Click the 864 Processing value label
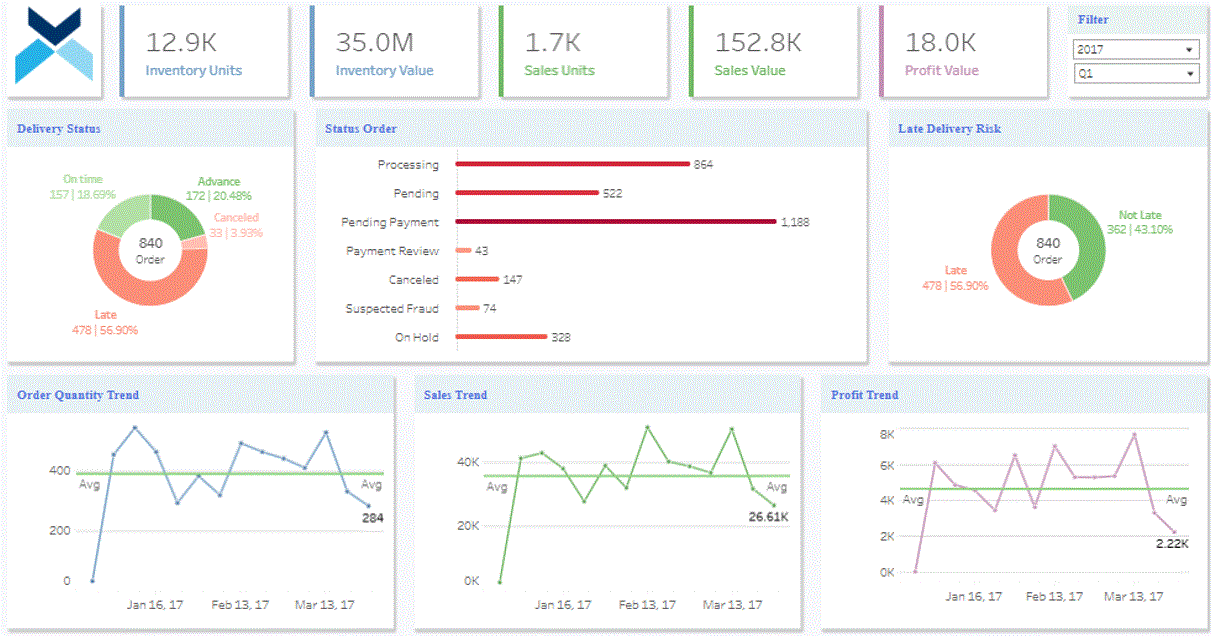 click(703, 164)
